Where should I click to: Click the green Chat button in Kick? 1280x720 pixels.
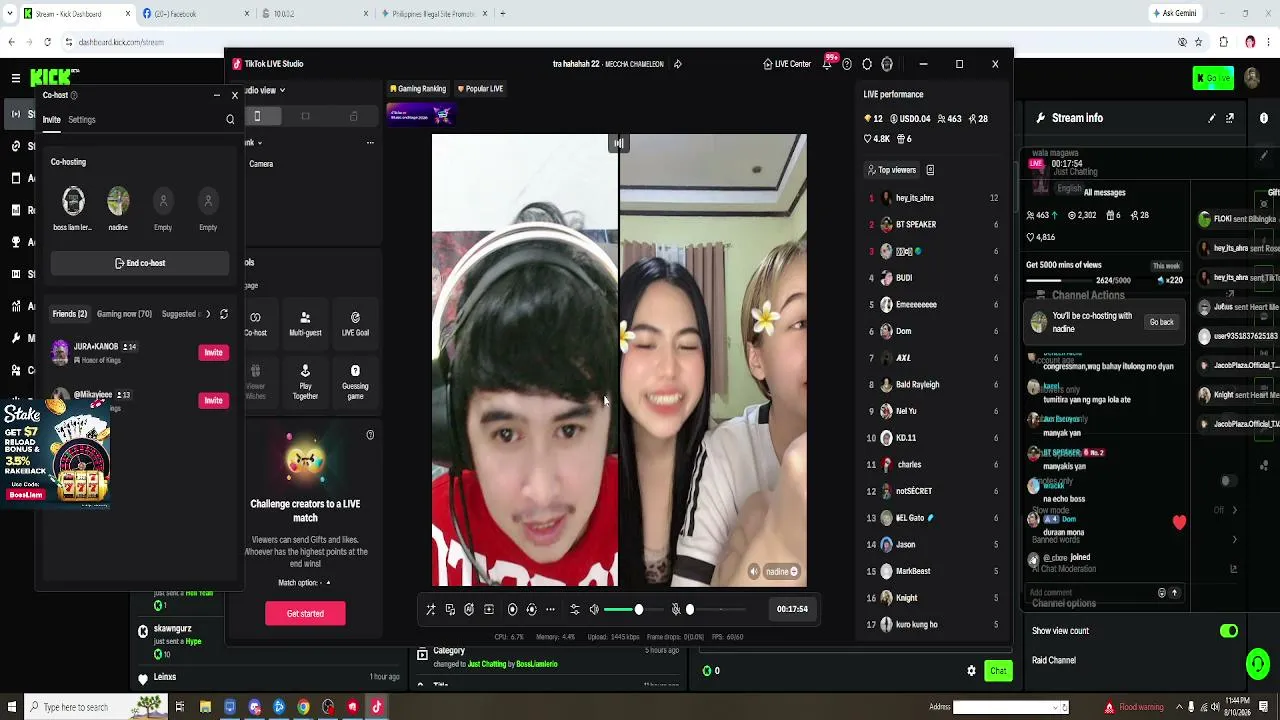click(998, 671)
